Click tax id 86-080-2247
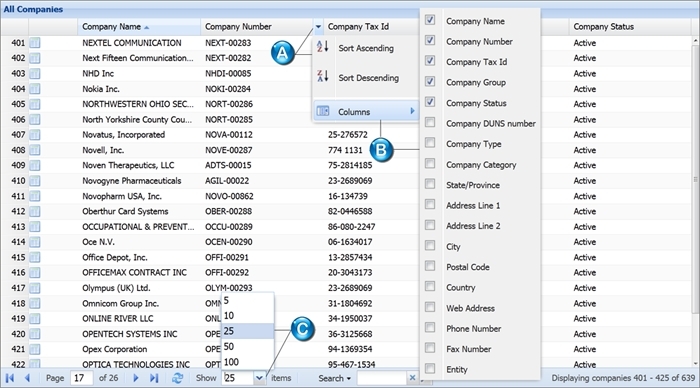The height and width of the screenshot is (388, 700). click(x=351, y=227)
